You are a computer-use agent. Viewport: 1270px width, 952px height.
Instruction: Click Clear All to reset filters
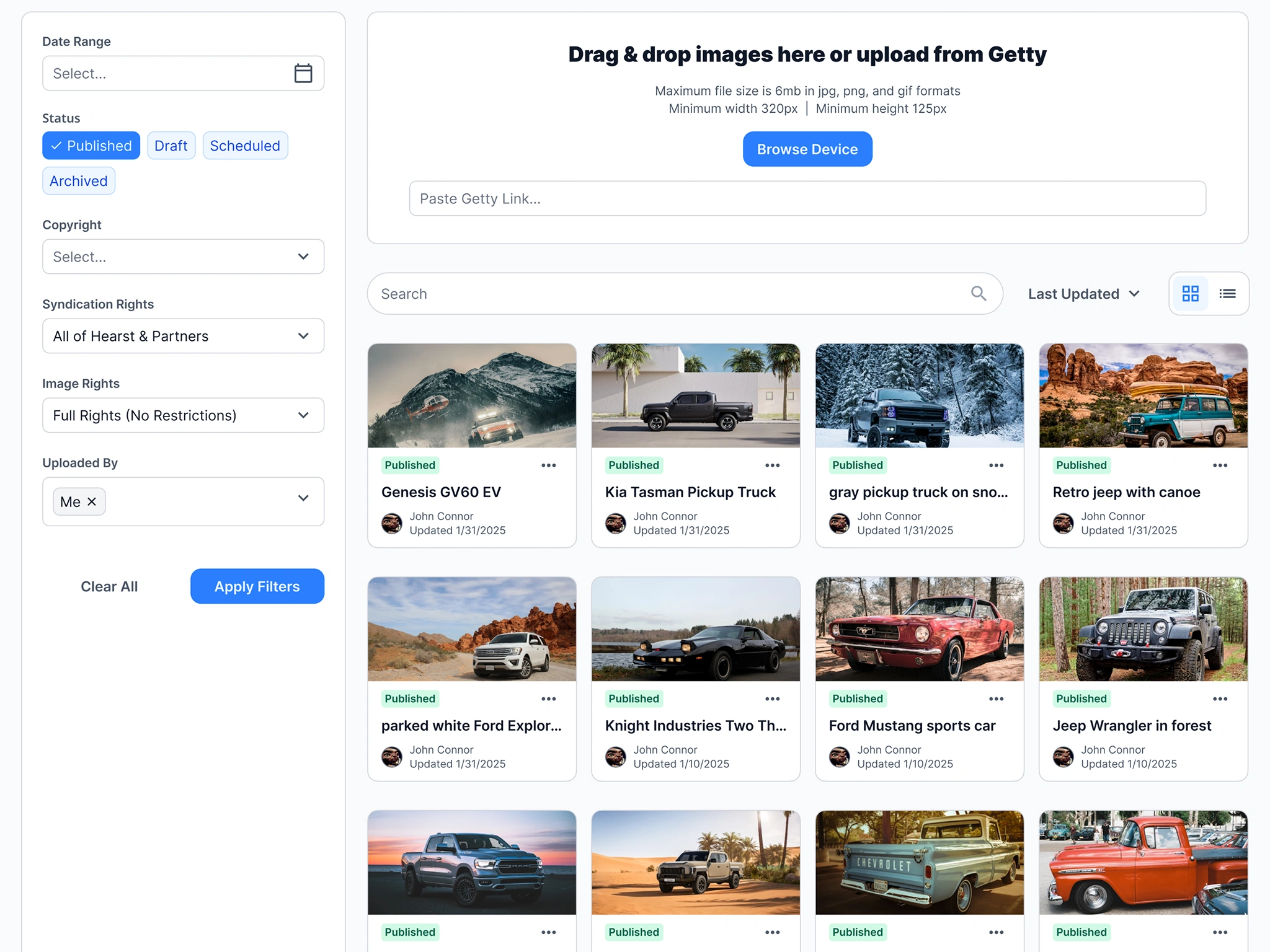point(109,586)
